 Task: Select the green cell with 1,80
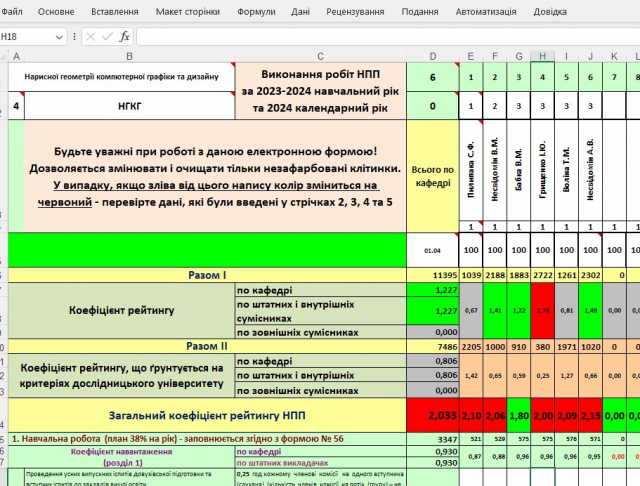(519, 415)
